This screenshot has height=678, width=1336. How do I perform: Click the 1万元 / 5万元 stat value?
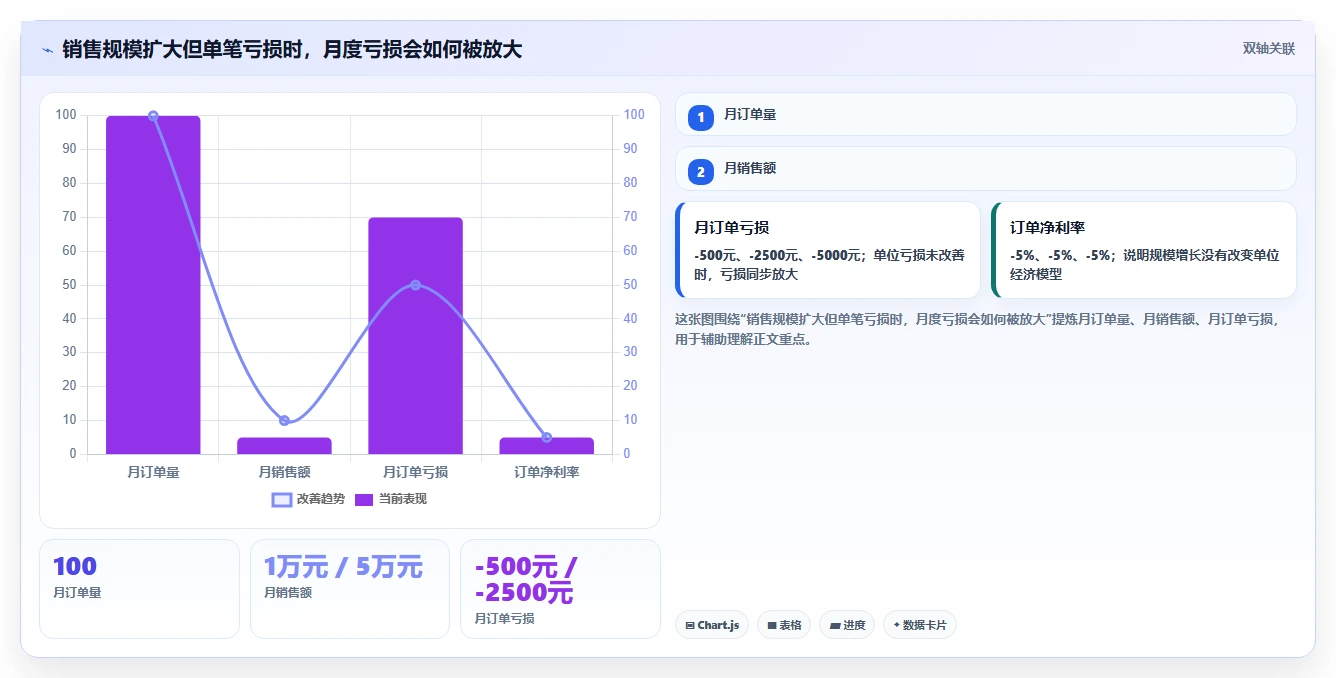[343, 567]
